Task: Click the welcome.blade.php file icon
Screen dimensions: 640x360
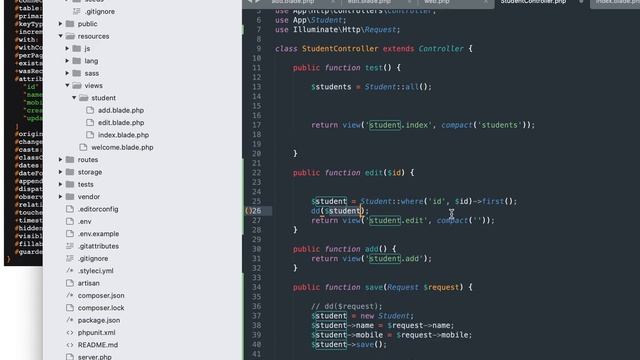Action: (84, 147)
